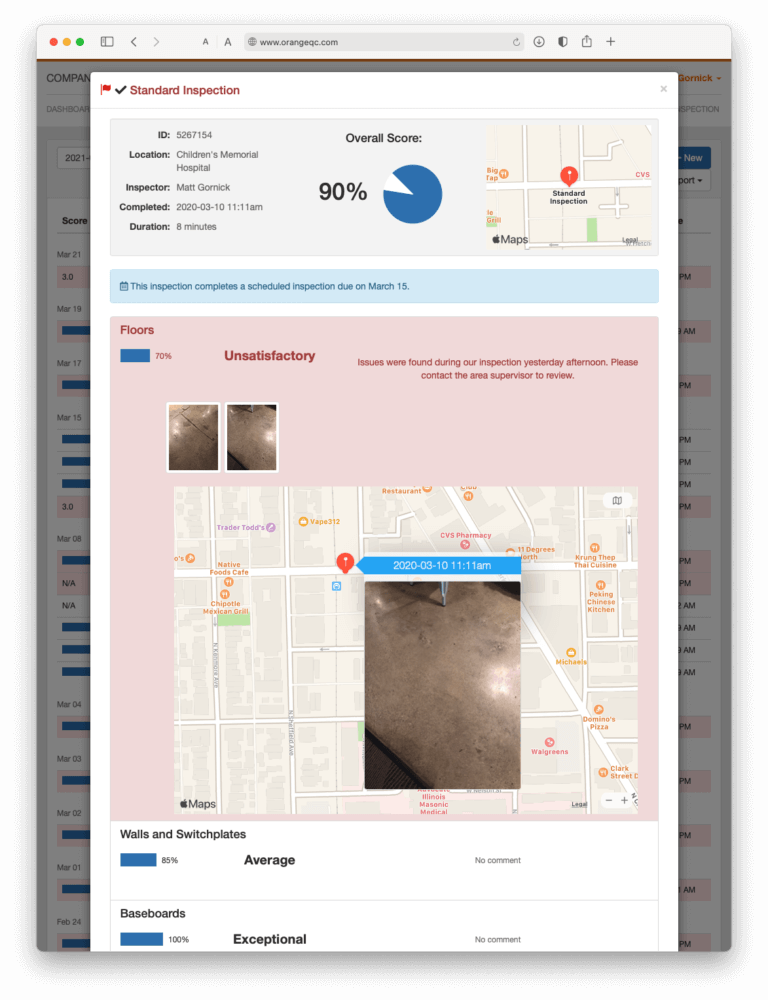Click the map mode icon on large map

pos(617,500)
